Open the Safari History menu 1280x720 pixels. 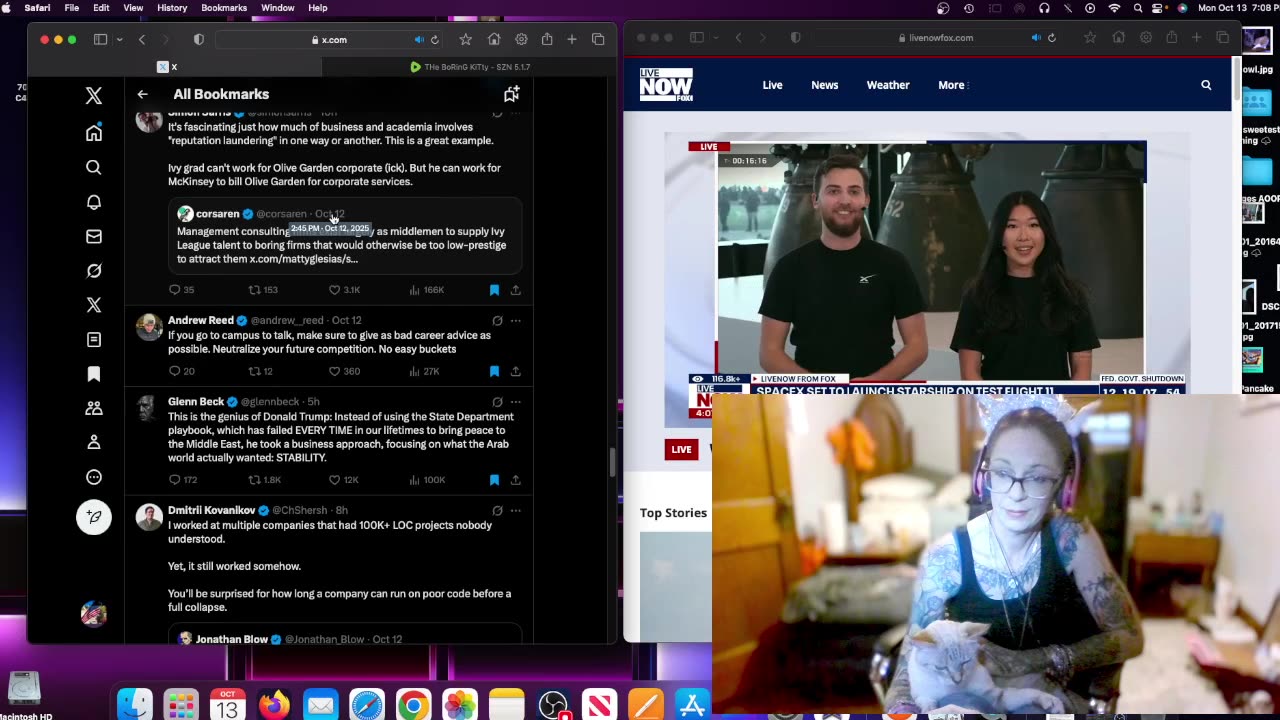(172, 8)
